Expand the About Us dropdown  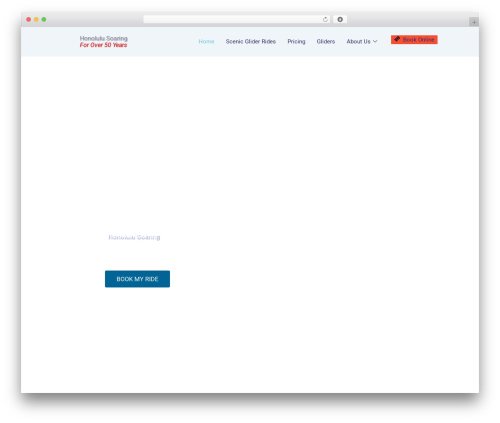coord(362,41)
